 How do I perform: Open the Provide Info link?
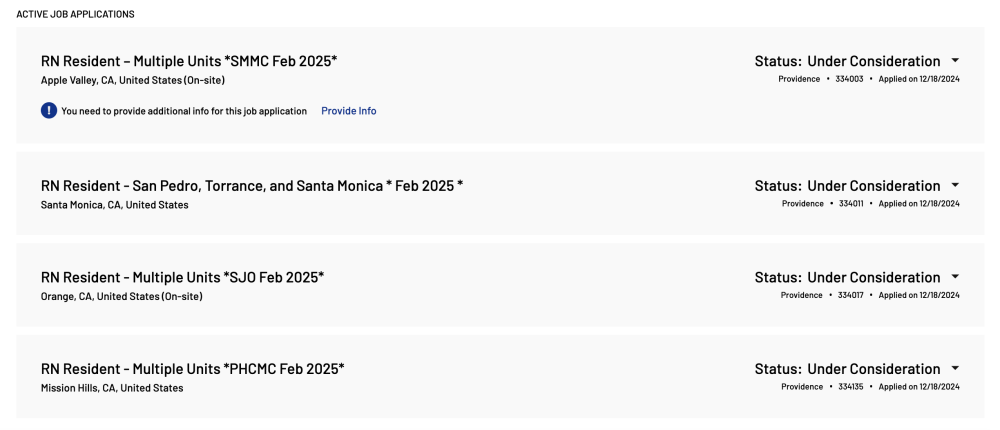pos(349,111)
